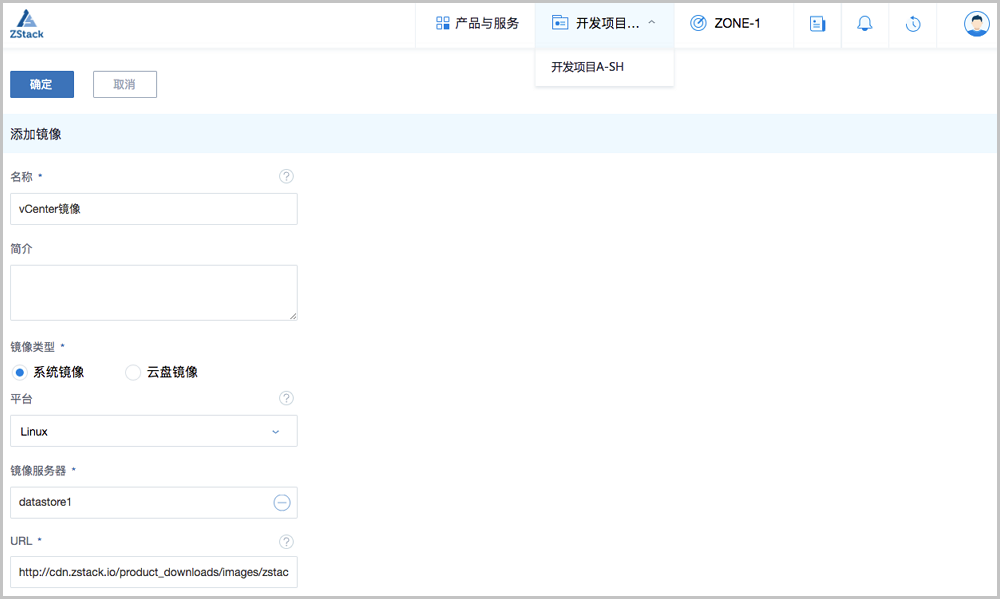
Task: Click help icon next to URL field
Action: [x=286, y=542]
